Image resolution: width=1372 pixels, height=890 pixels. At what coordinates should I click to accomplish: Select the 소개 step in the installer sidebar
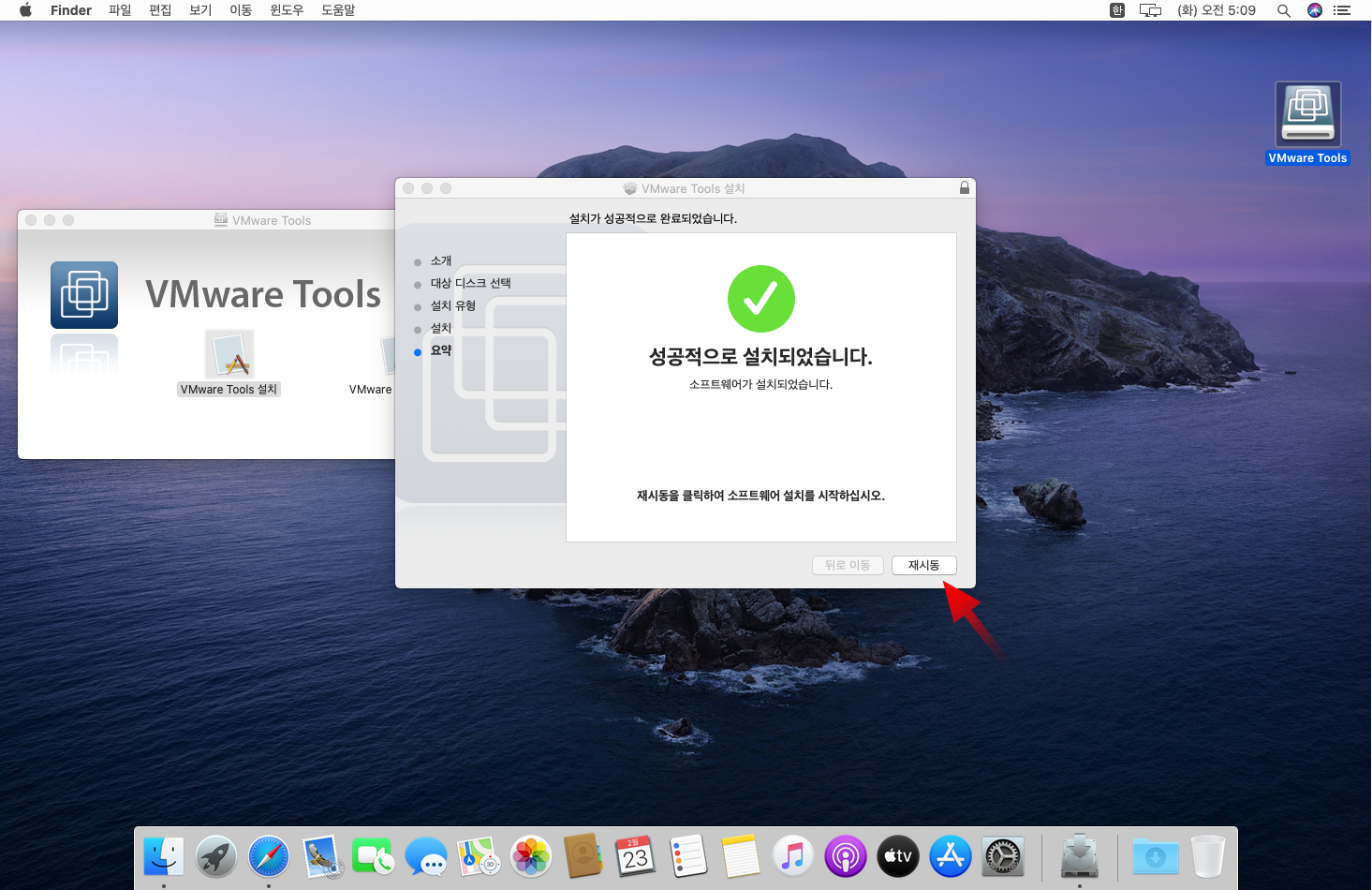coord(441,260)
